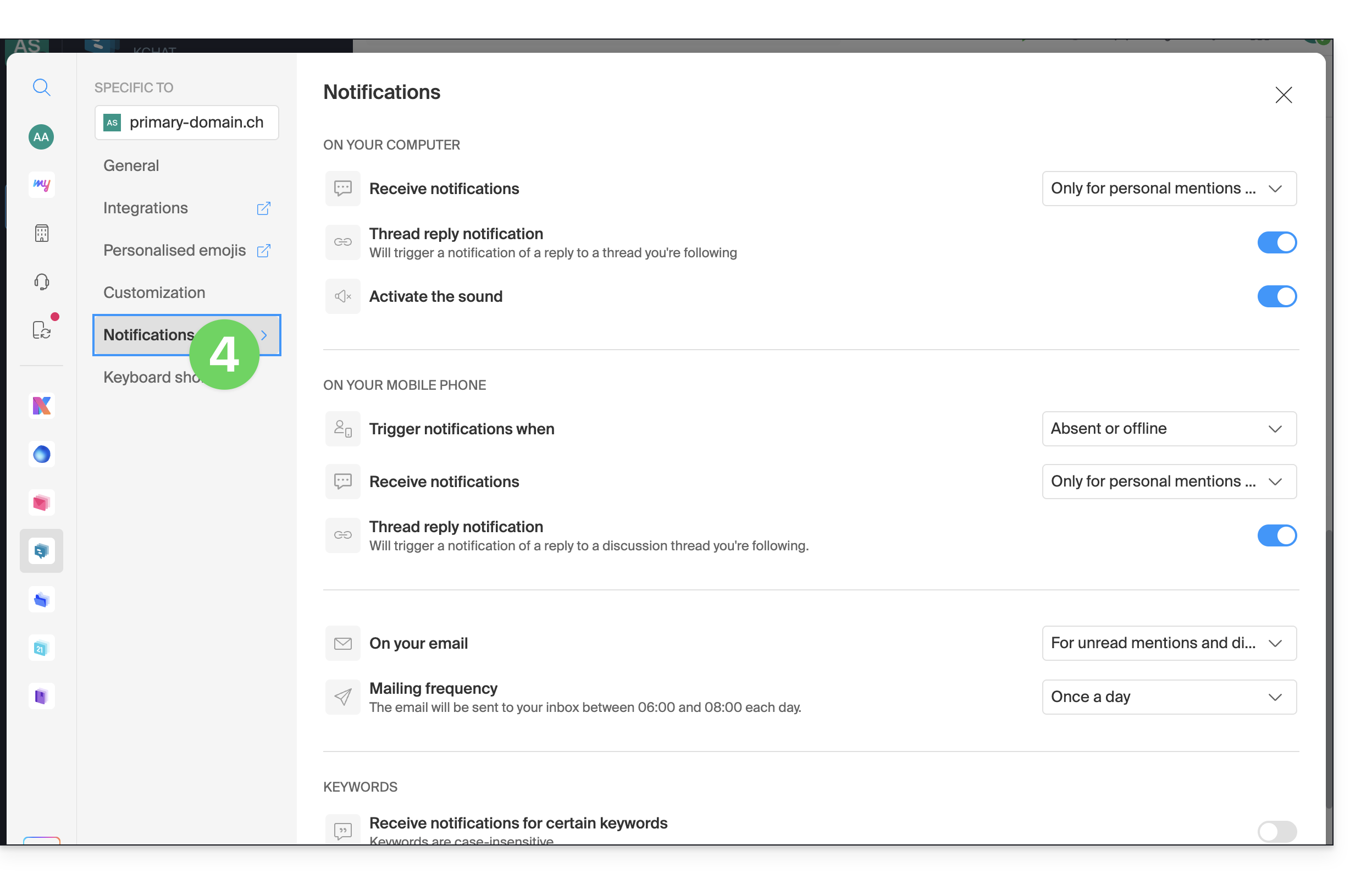
Task: Expand the Once a day frequency dropdown
Action: click(x=1169, y=698)
